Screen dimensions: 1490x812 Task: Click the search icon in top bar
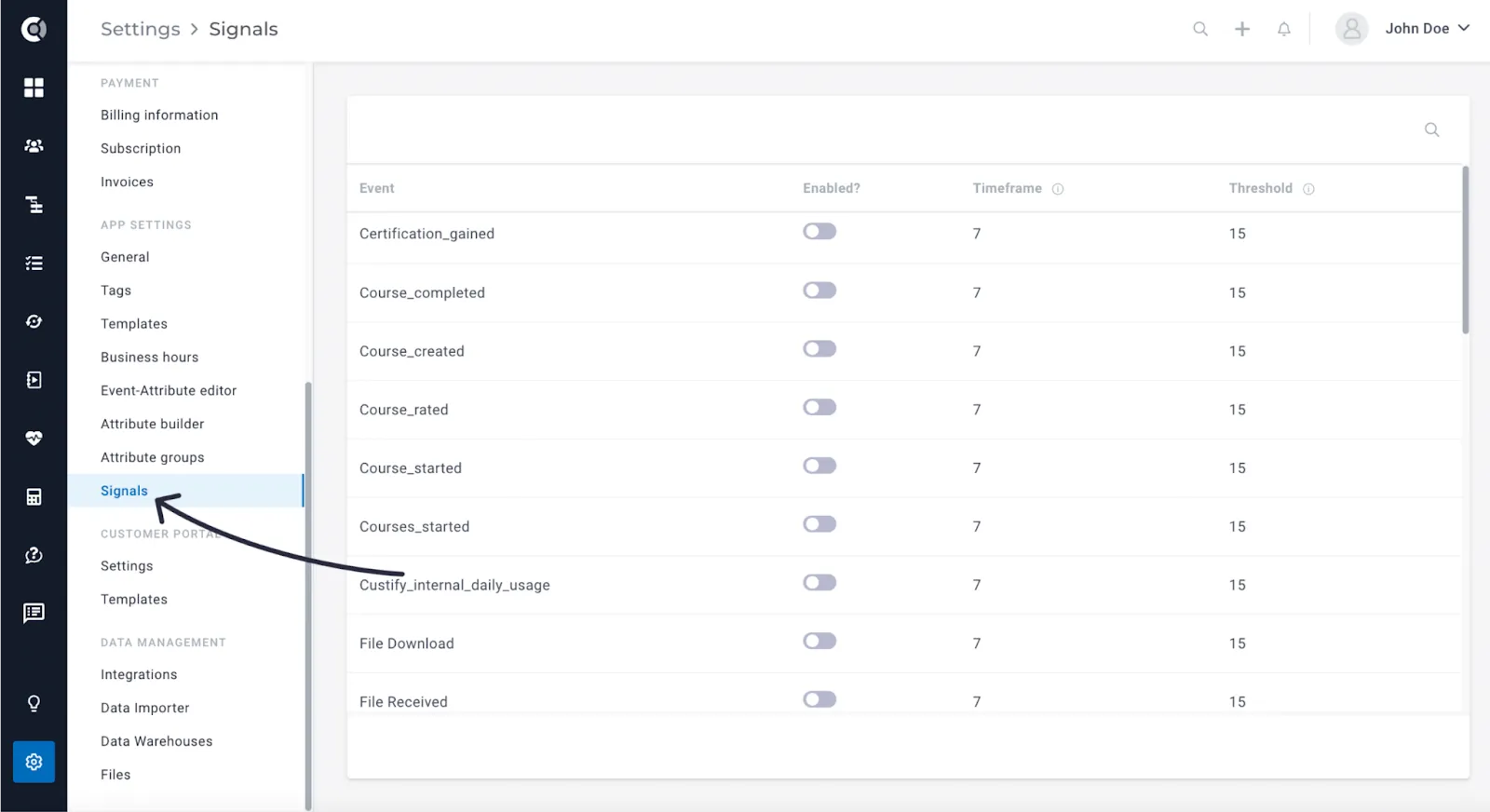click(1200, 29)
